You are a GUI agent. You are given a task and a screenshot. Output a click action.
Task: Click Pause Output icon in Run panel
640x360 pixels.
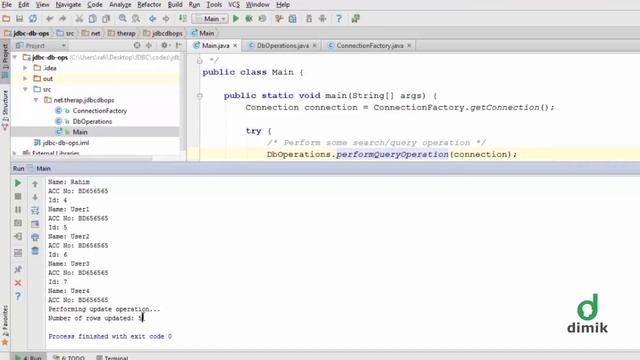pyautogui.click(x=18, y=210)
